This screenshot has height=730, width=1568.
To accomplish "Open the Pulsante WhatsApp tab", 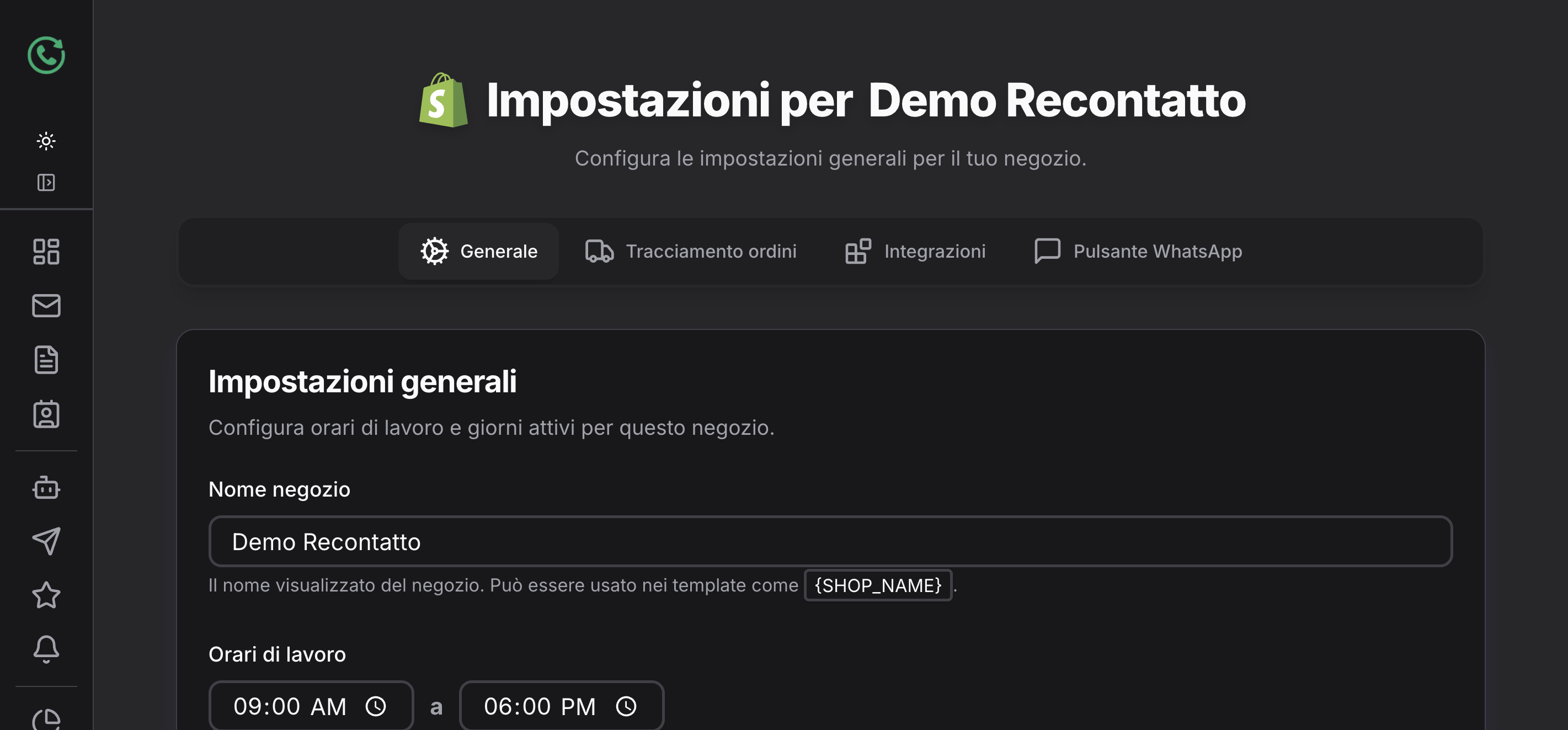I will pyautogui.click(x=1138, y=252).
